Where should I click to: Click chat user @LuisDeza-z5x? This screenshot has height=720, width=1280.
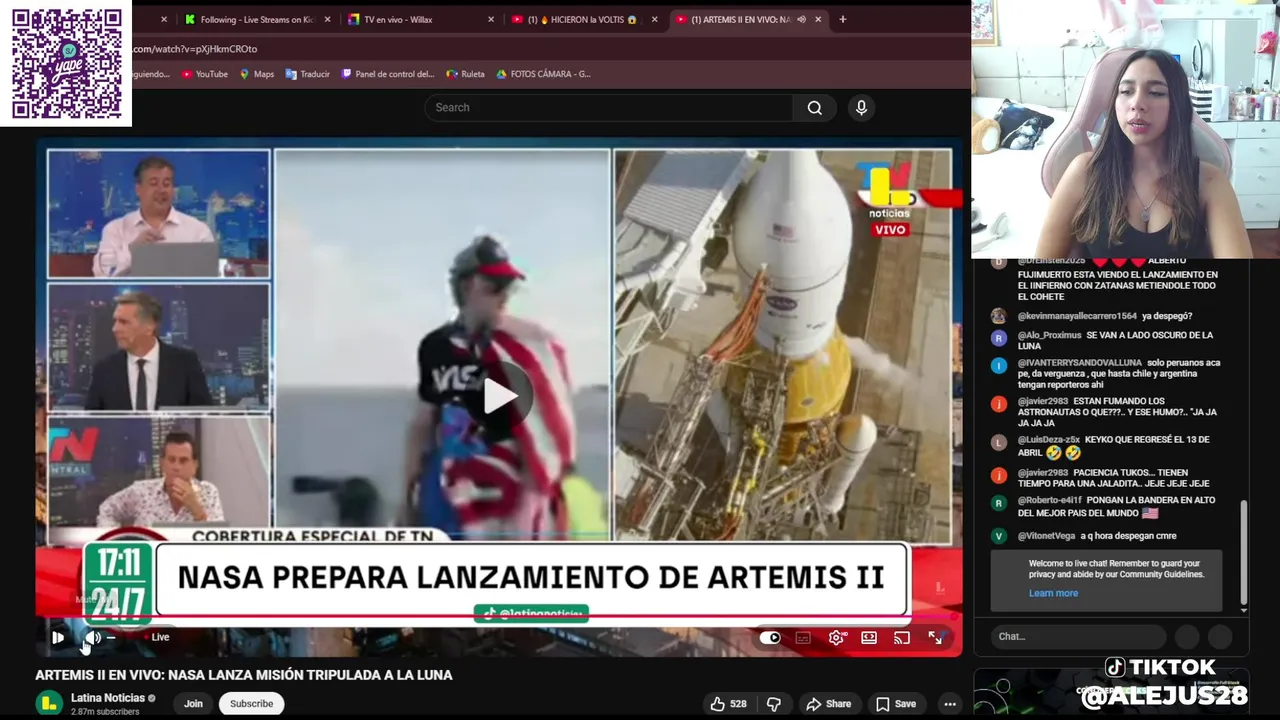(1049, 440)
